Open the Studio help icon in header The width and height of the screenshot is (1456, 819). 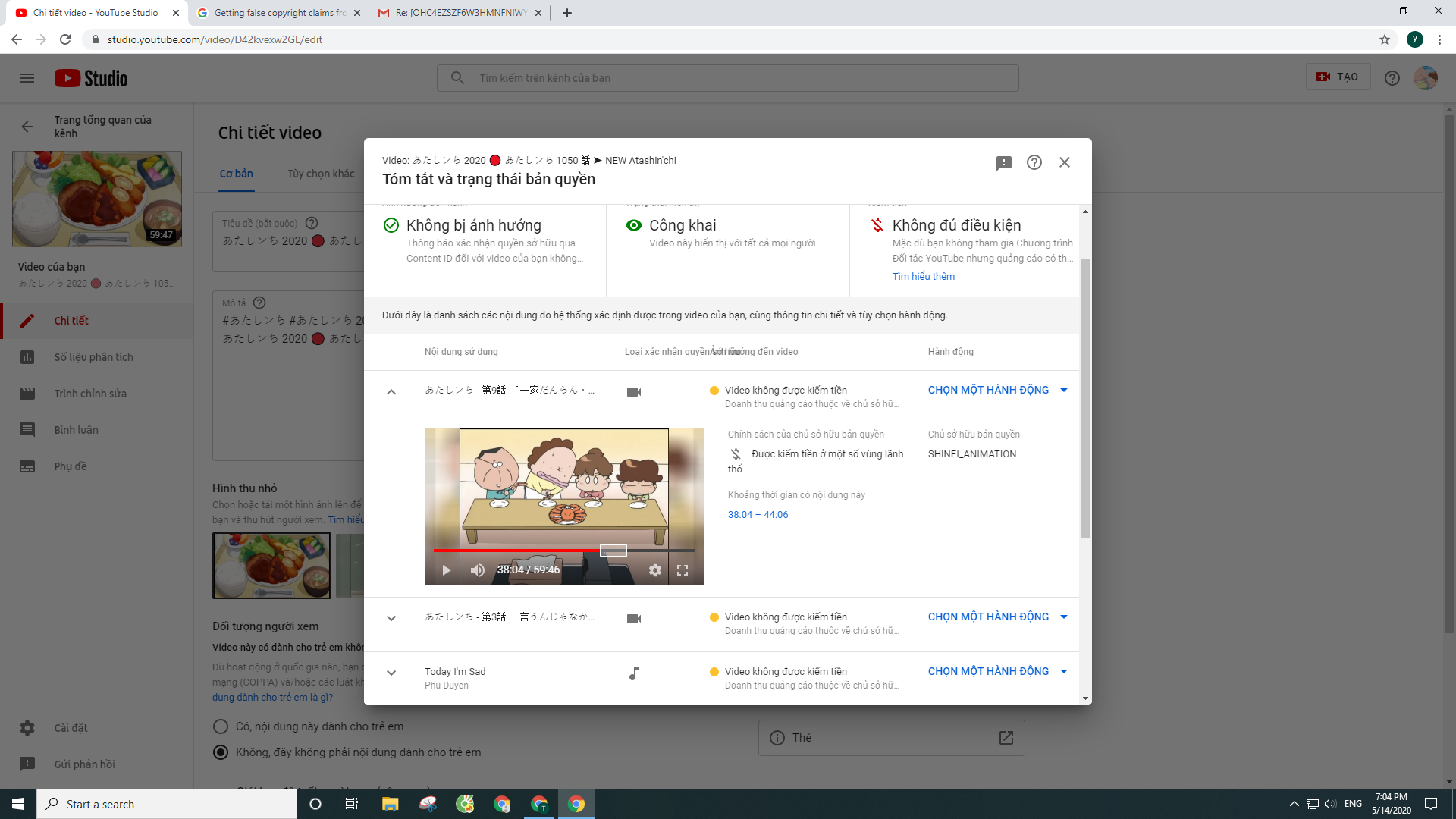pos(1392,78)
